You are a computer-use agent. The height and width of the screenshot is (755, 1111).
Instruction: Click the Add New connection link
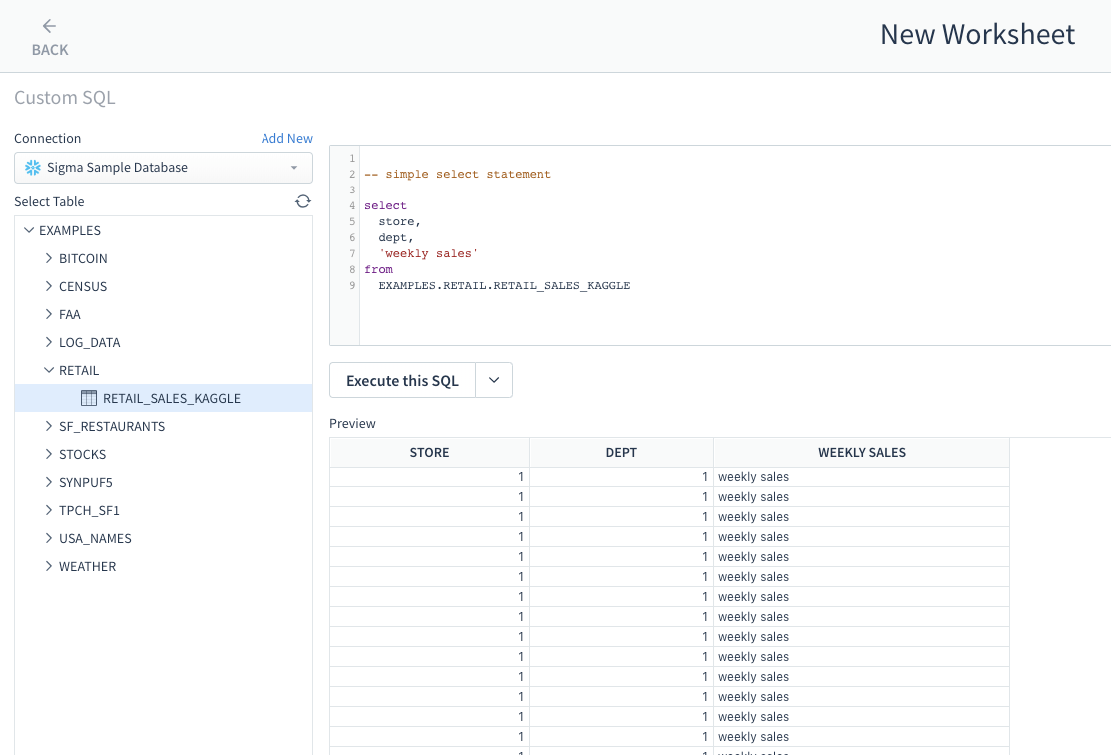point(287,138)
